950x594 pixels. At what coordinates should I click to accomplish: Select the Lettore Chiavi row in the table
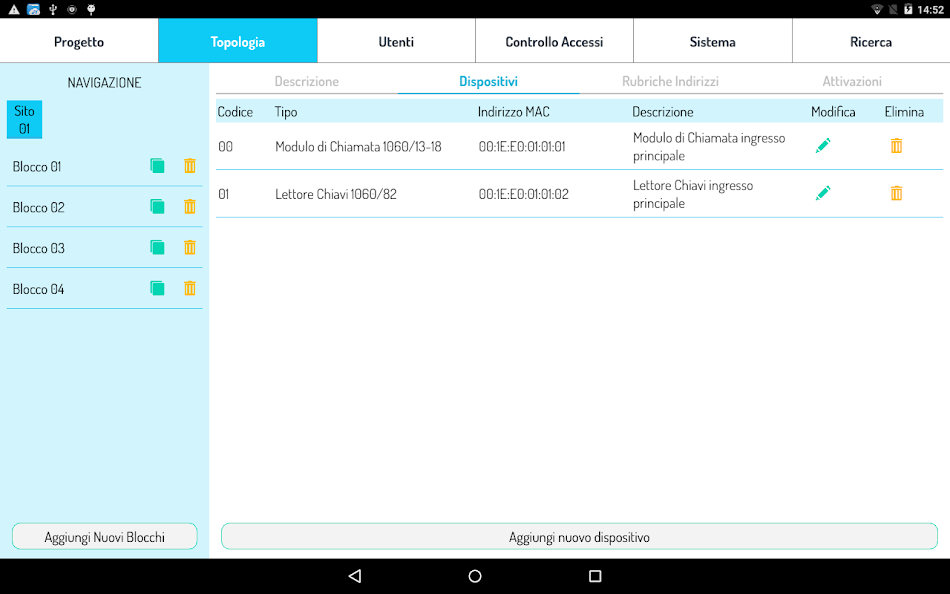click(450, 192)
